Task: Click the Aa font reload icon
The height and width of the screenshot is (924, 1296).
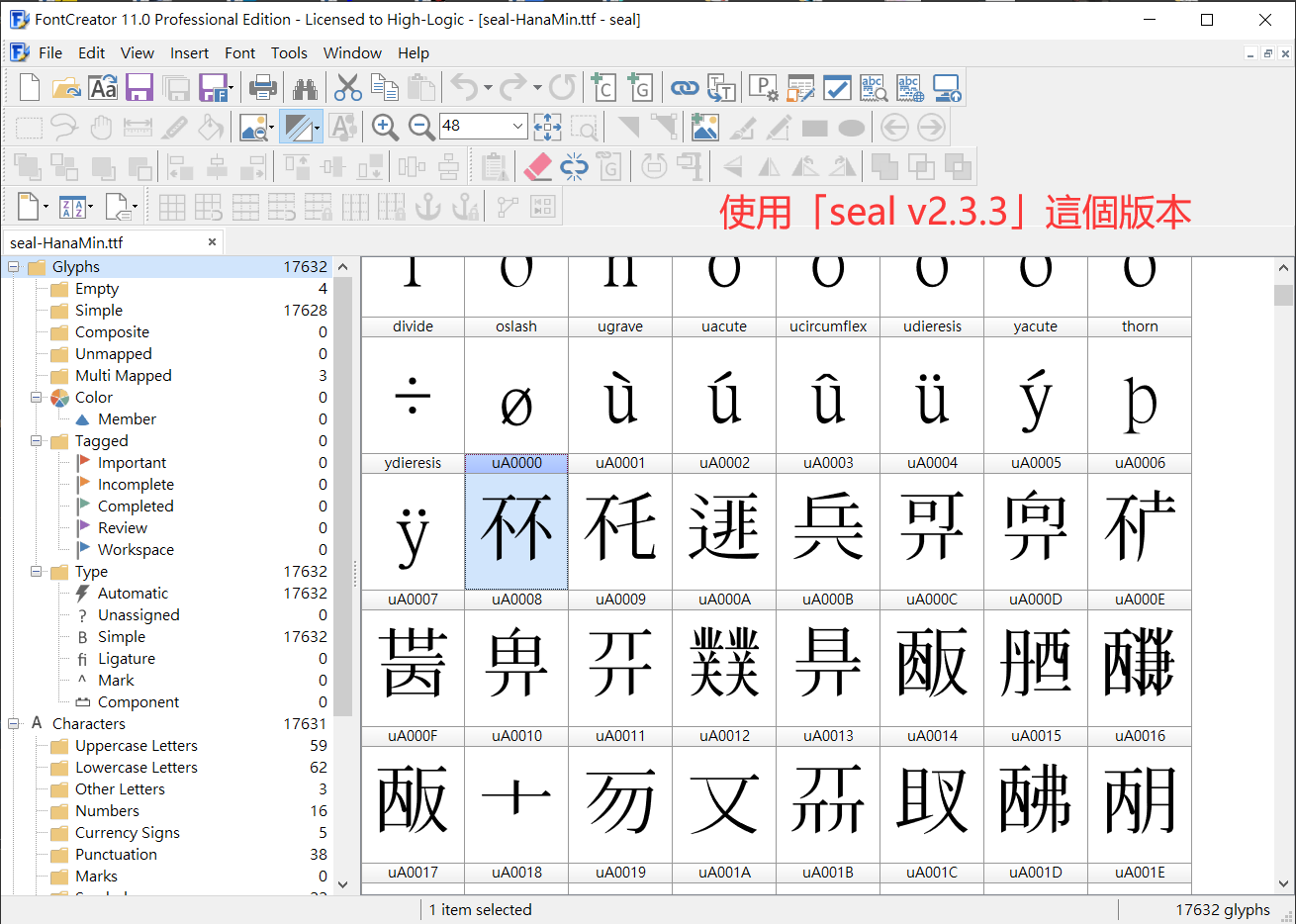Action: (x=103, y=88)
